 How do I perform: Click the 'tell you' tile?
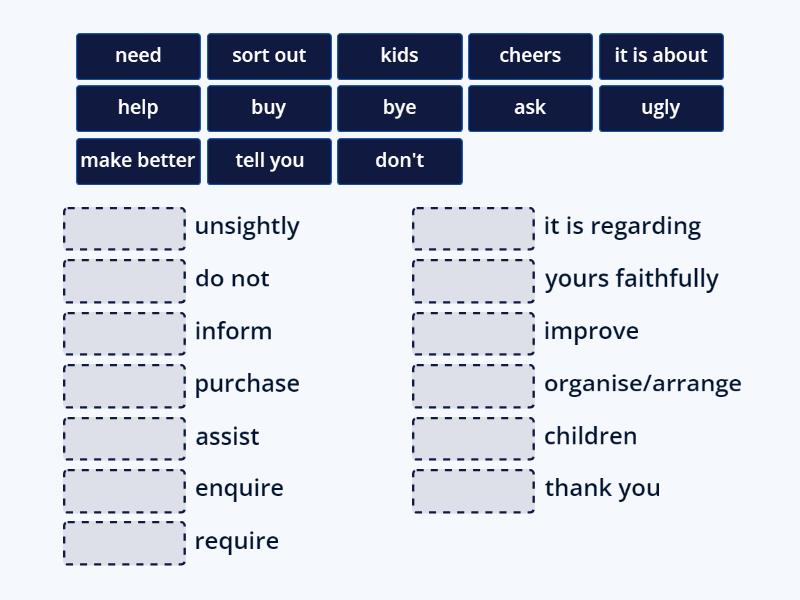(x=269, y=161)
